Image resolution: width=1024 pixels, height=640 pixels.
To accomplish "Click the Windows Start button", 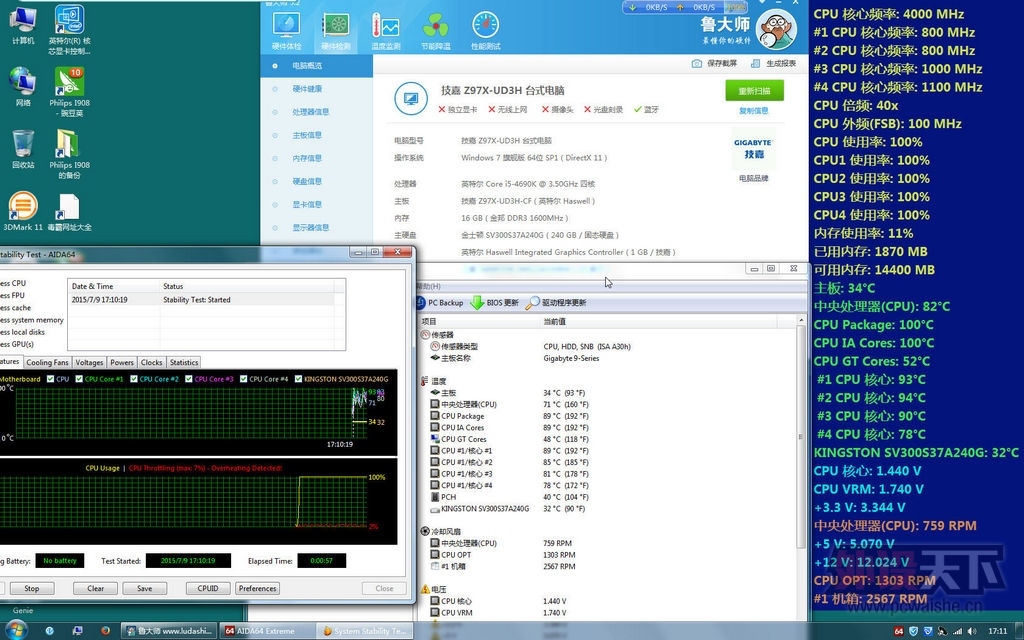I will click(14, 631).
